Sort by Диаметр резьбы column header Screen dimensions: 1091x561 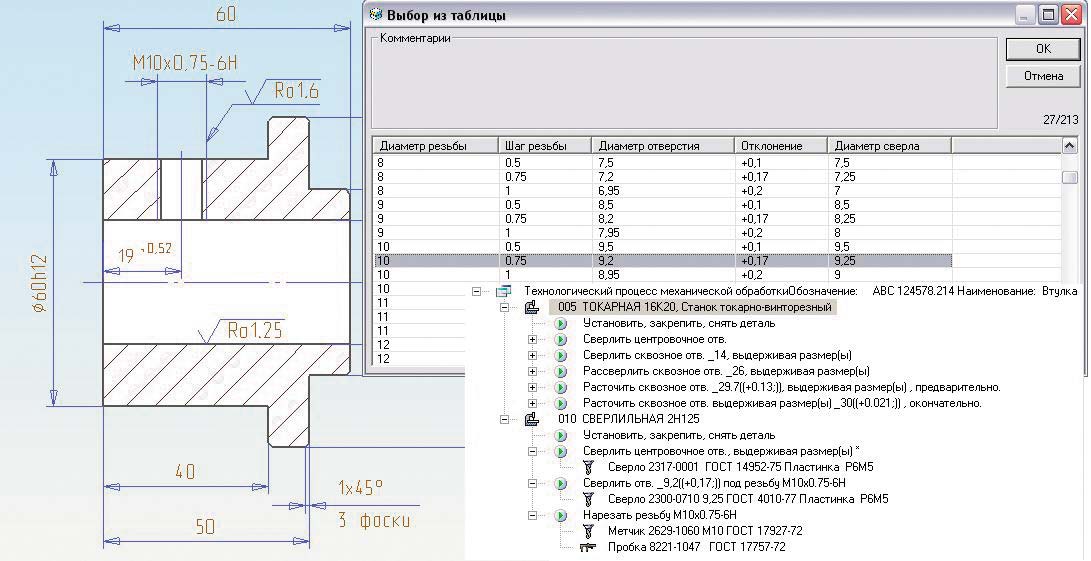pyautogui.click(x=436, y=146)
